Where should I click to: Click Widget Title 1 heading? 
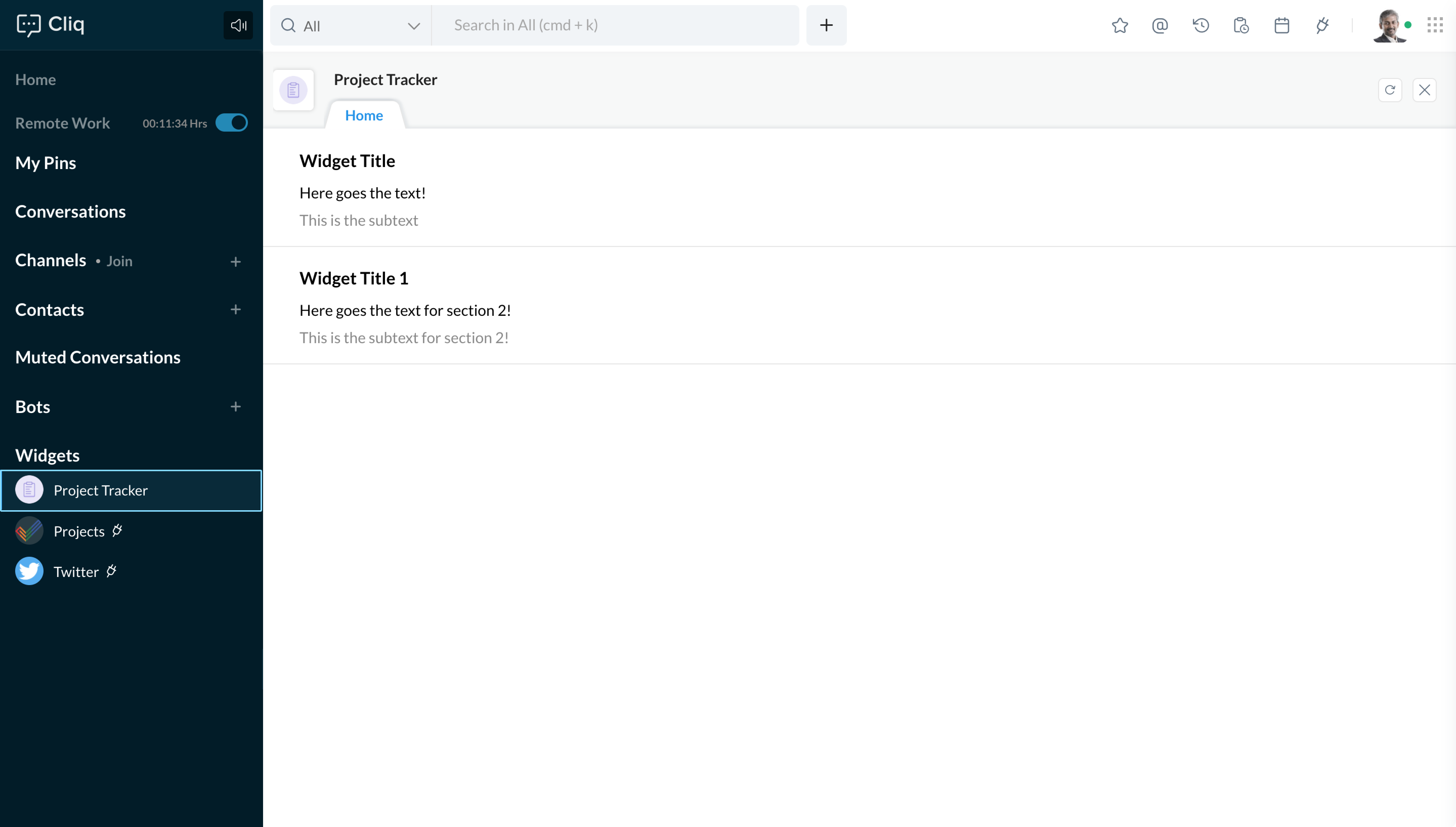click(x=354, y=278)
